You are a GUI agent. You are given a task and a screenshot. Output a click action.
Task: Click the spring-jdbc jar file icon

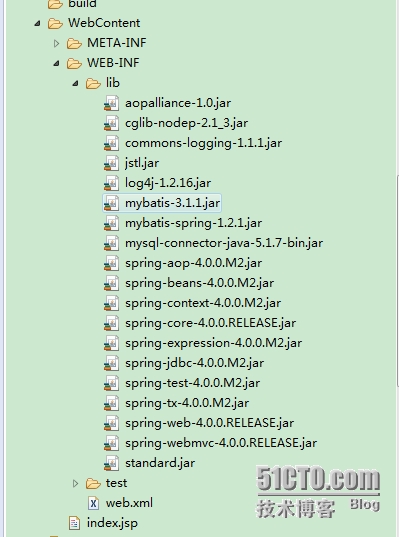(x=111, y=363)
